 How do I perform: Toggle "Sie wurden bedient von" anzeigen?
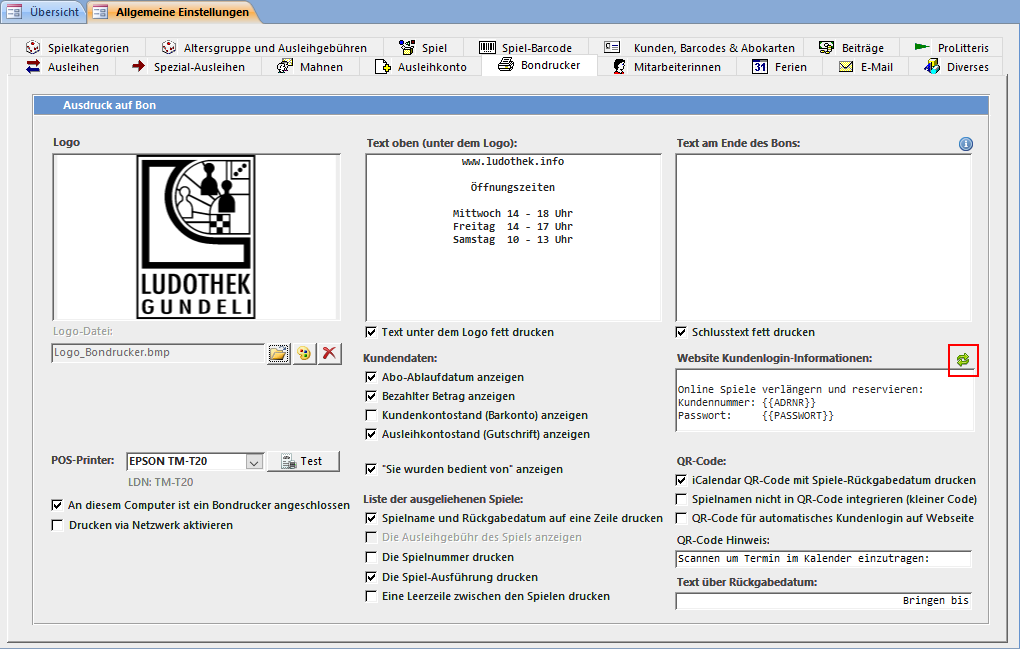point(371,469)
